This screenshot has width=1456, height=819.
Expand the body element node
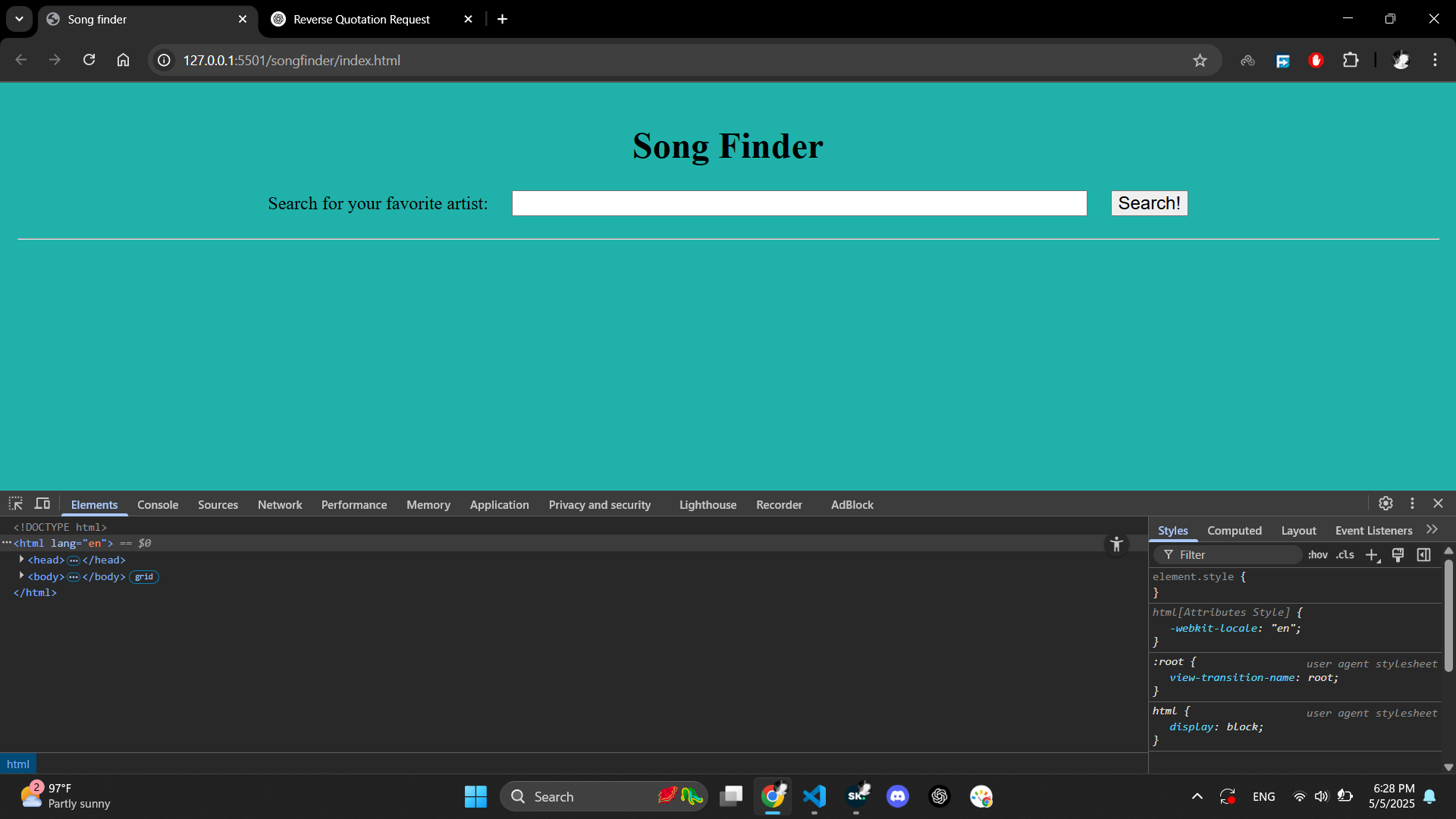21,576
